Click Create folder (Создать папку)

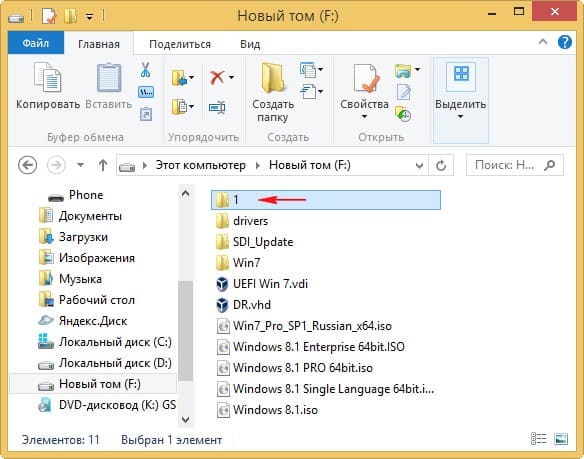coord(273,92)
